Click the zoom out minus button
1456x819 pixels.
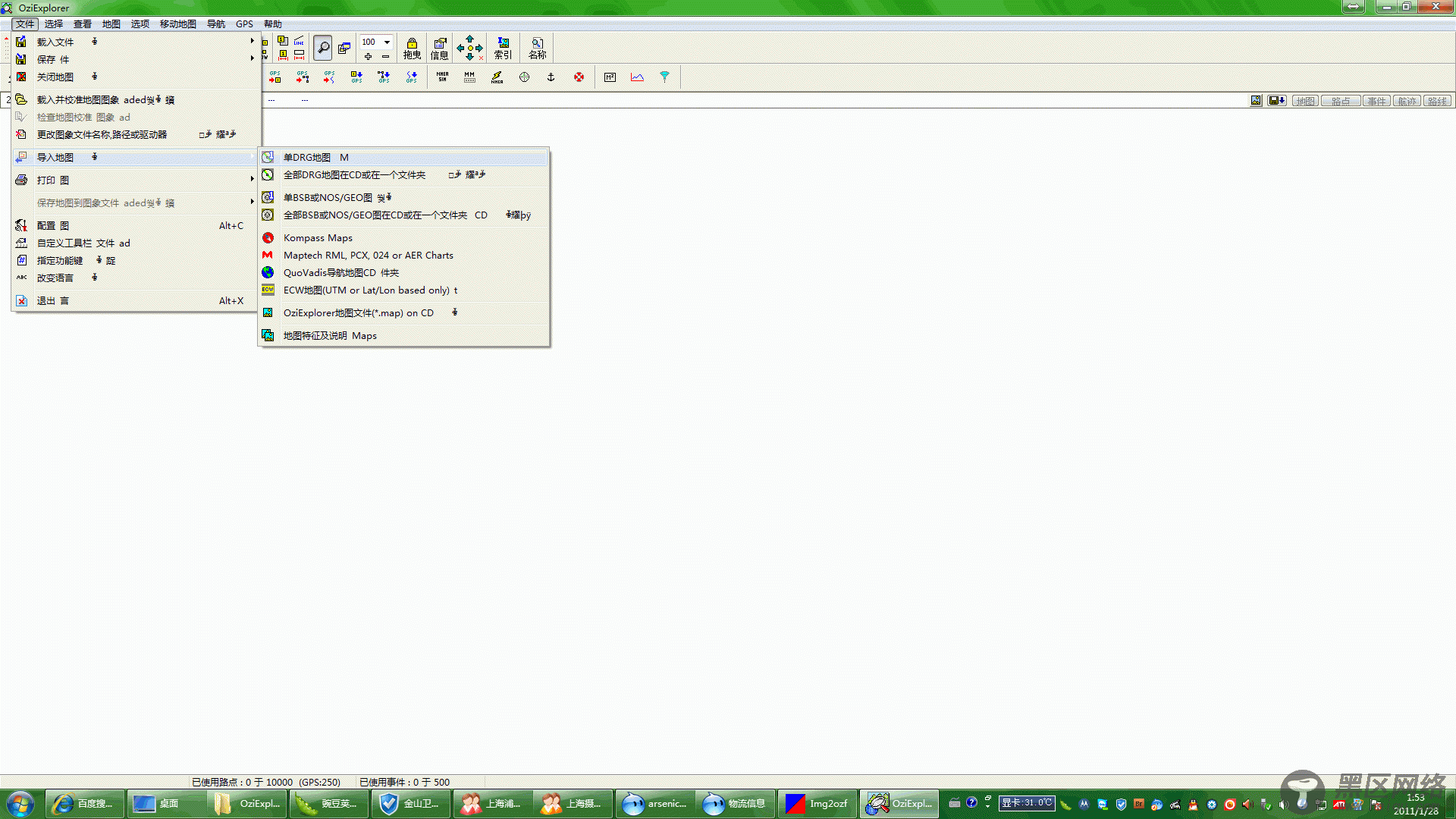coord(385,56)
